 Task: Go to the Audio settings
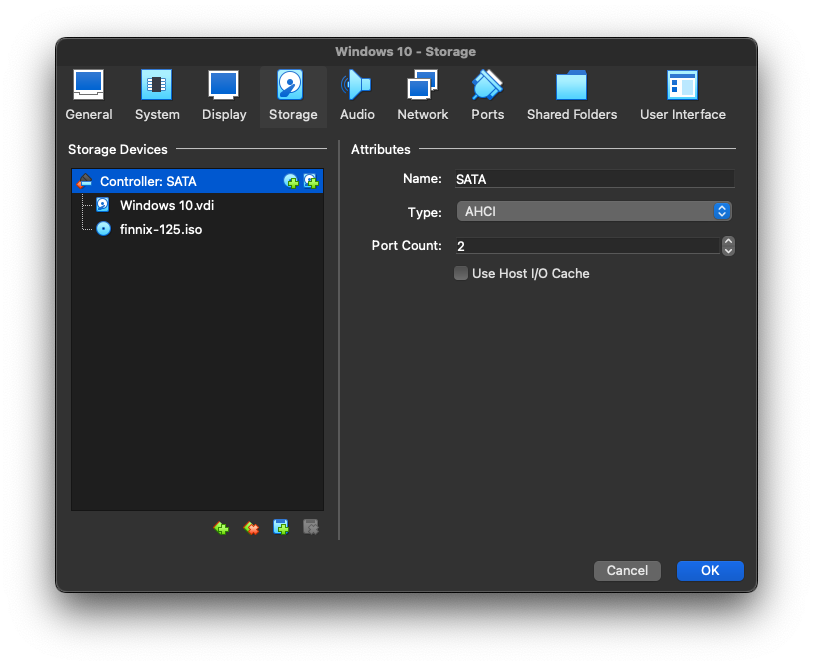pos(357,96)
